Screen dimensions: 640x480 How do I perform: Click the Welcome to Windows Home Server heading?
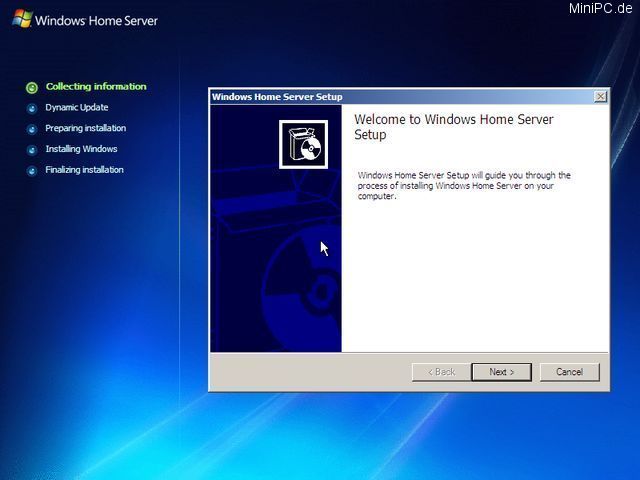pos(453,126)
